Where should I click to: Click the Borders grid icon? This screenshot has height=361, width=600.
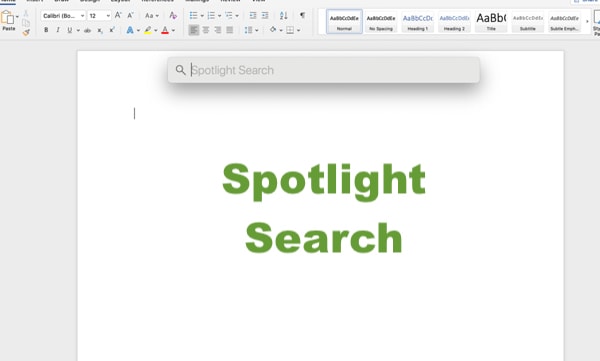[x=290, y=30]
